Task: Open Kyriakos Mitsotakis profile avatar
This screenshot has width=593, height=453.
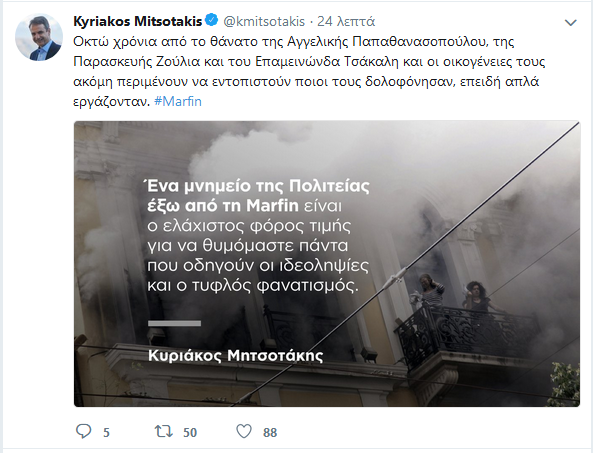Action: click(39, 37)
